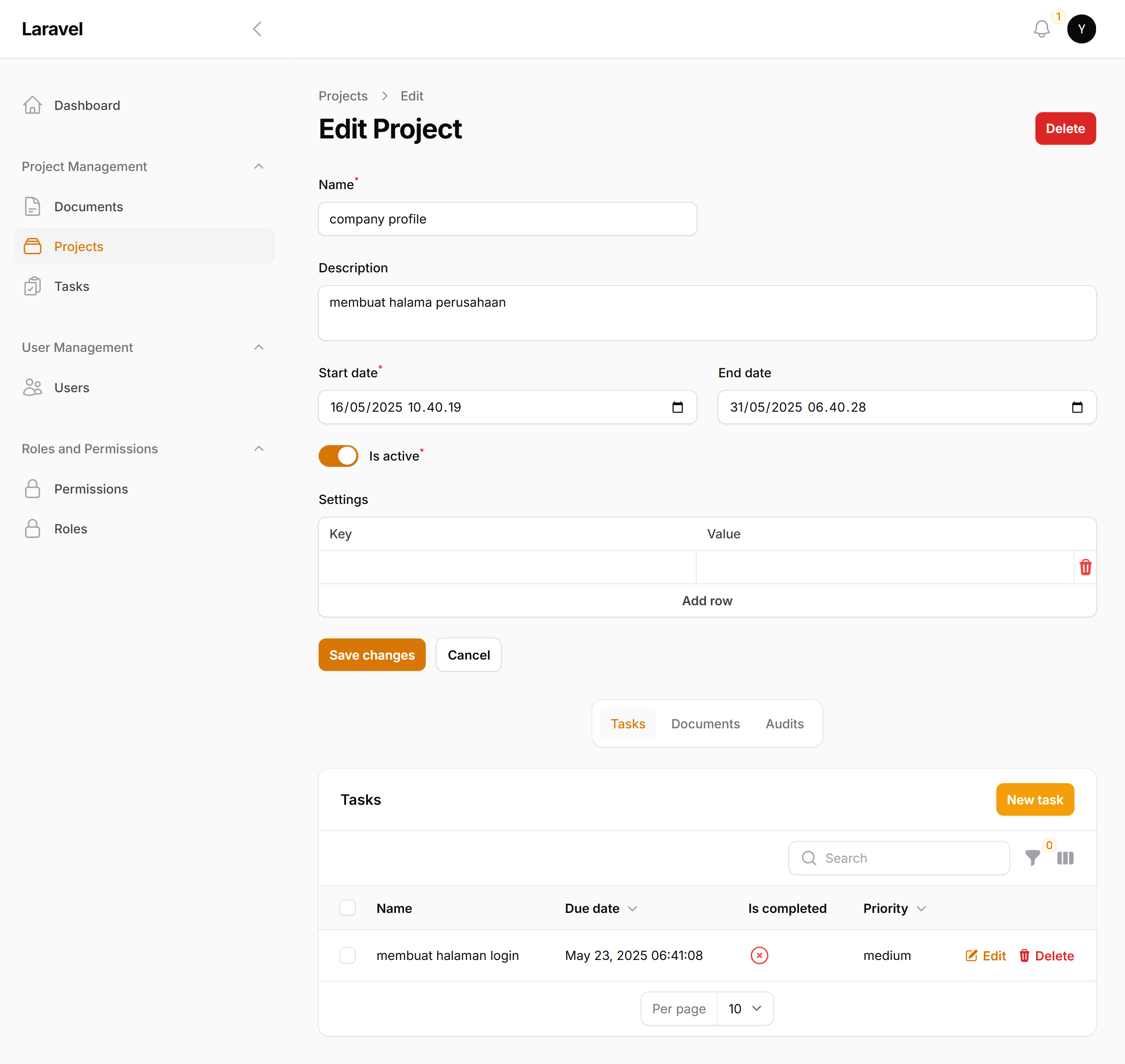This screenshot has height=1064, width=1125.
Task: Delete the empty settings row with trash icon
Action: point(1085,567)
